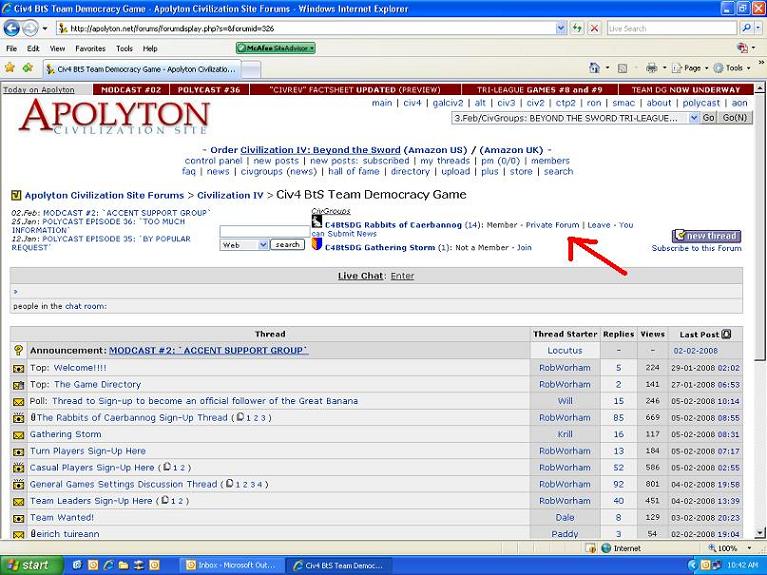The image size is (767, 575).
Task: Click the Favorites star icon
Action: (x=9, y=68)
